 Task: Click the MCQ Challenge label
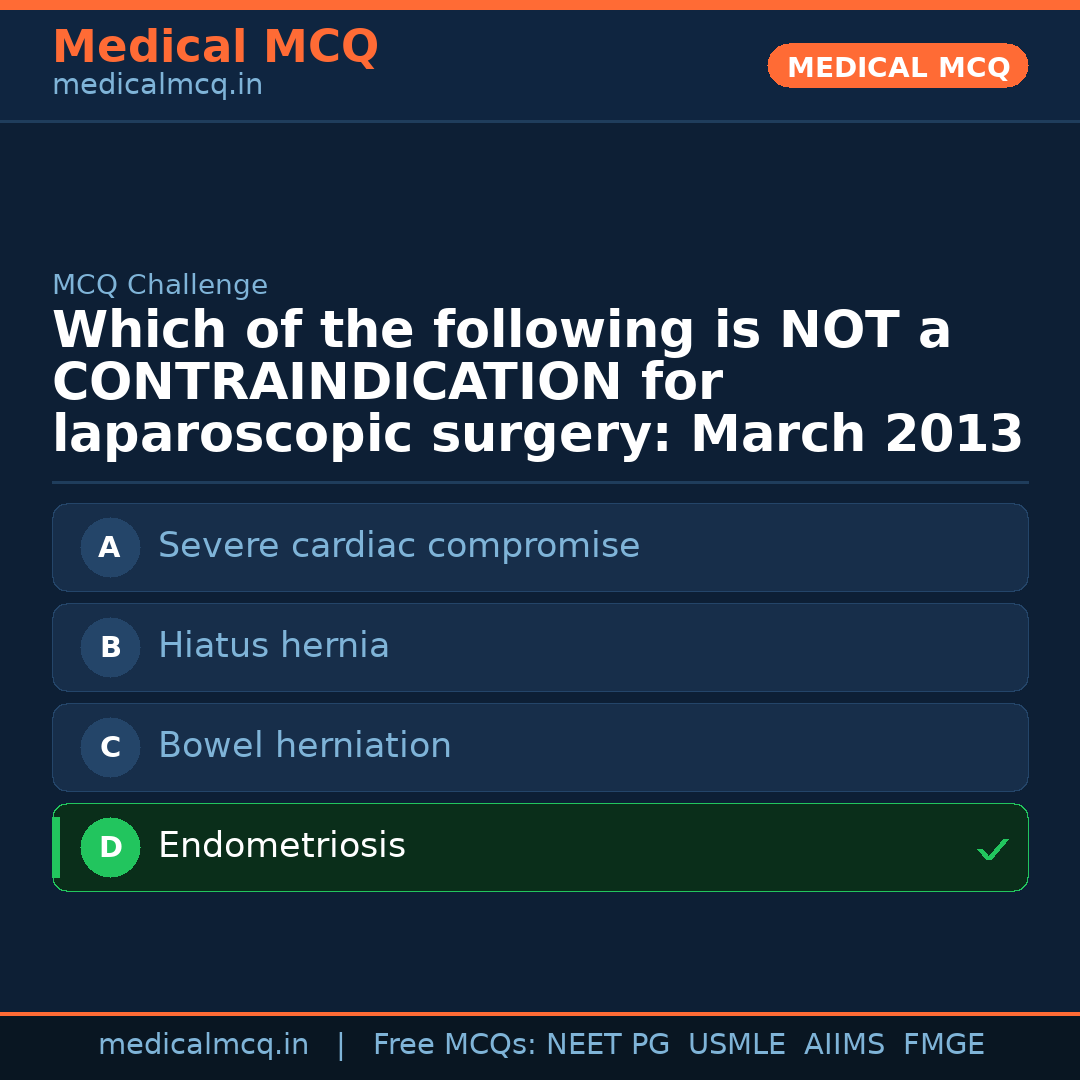tap(160, 285)
